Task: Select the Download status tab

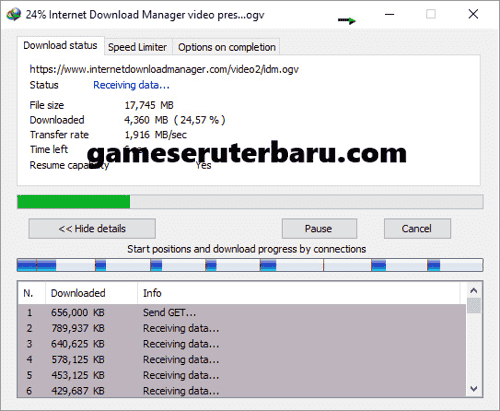Action: pos(60,45)
